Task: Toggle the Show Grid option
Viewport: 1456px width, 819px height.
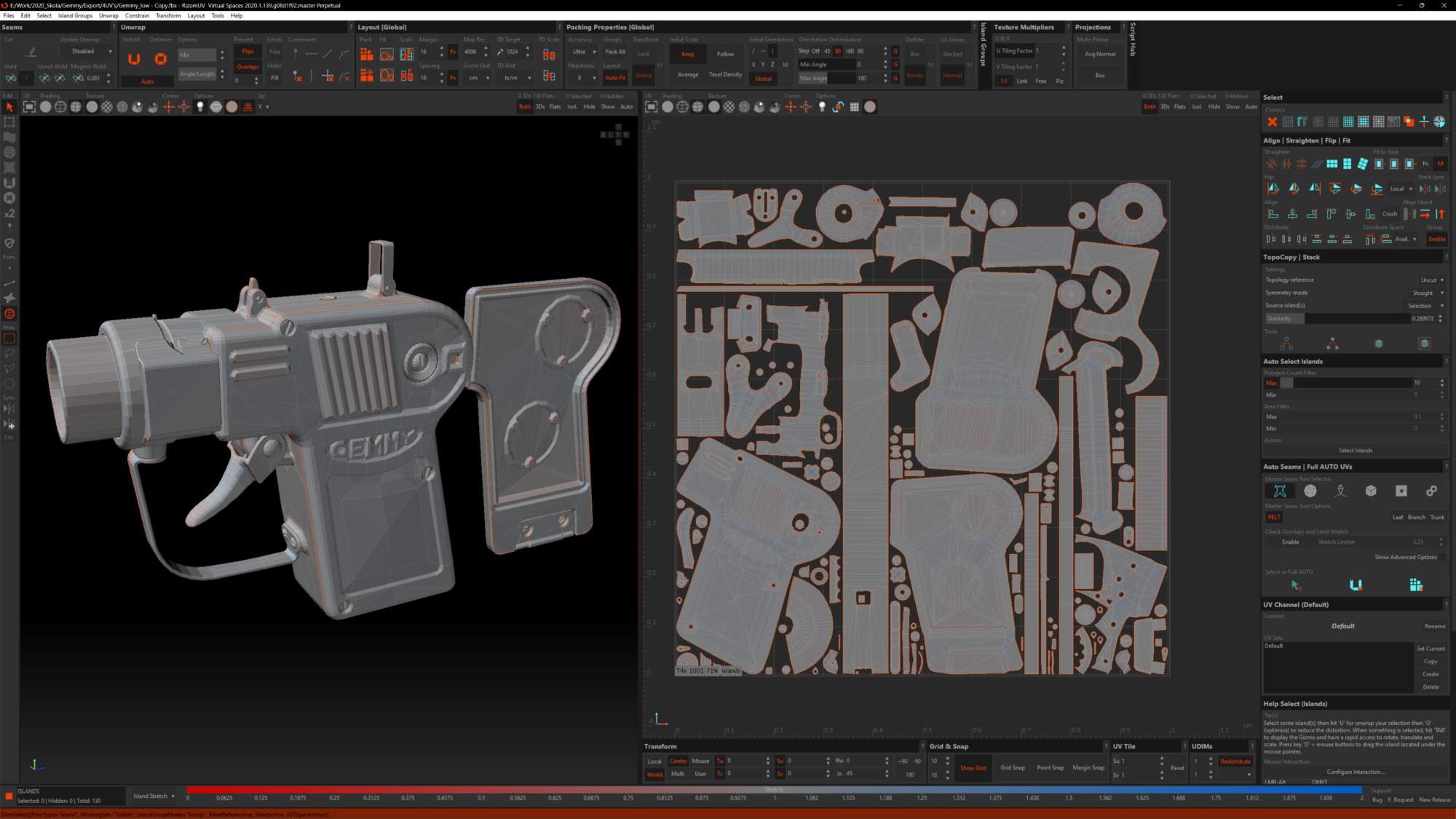Action: click(973, 767)
